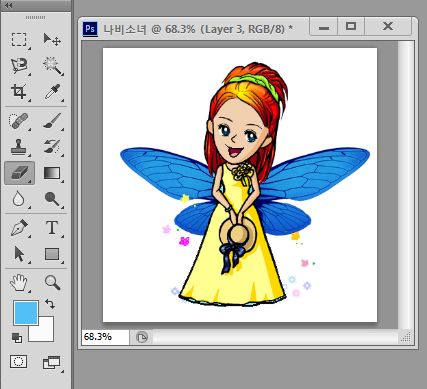Select the History Brush tool

click(52, 147)
